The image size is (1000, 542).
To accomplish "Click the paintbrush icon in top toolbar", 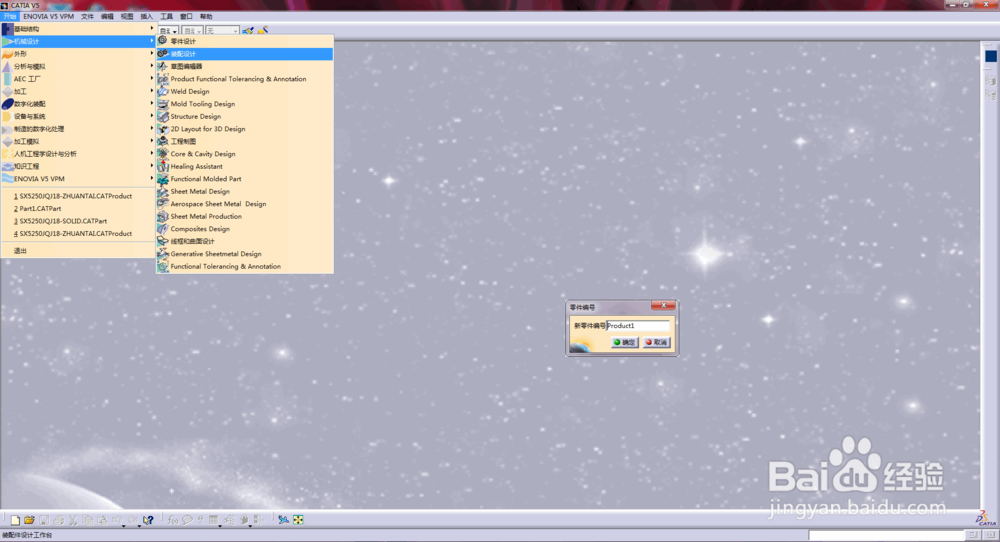I will (x=248, y=30).
